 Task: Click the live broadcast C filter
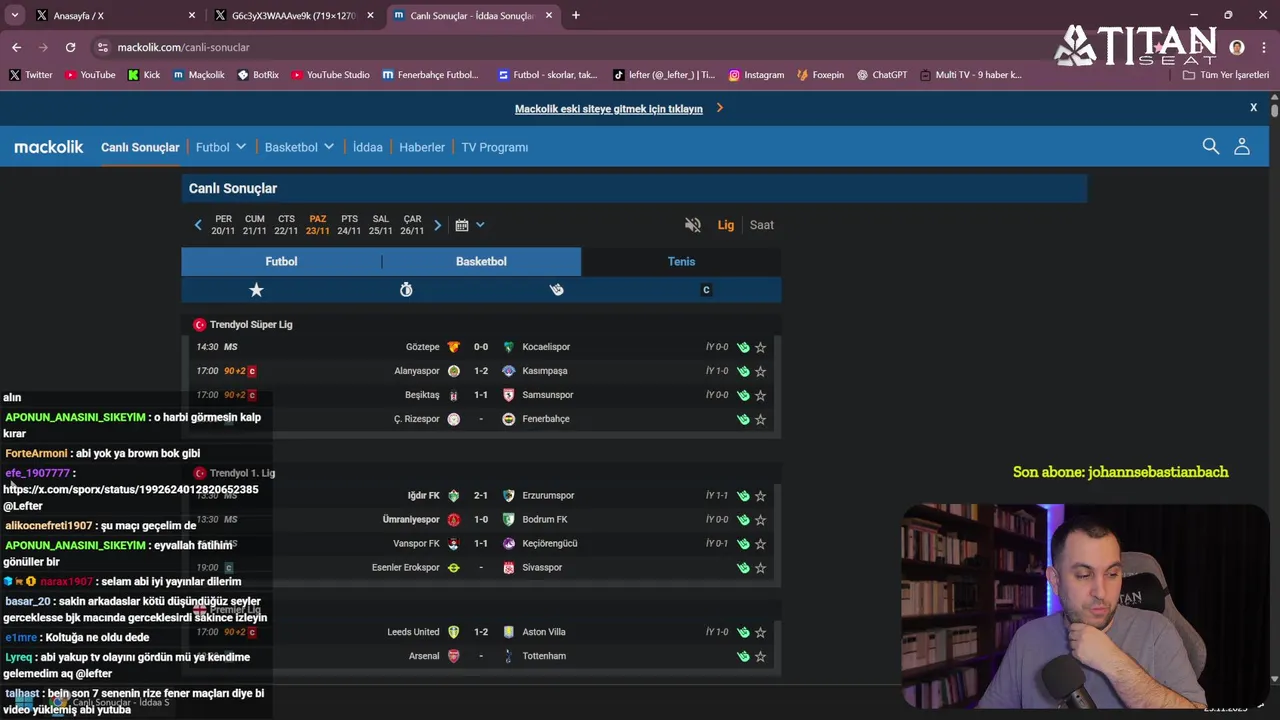coord(706,290)
